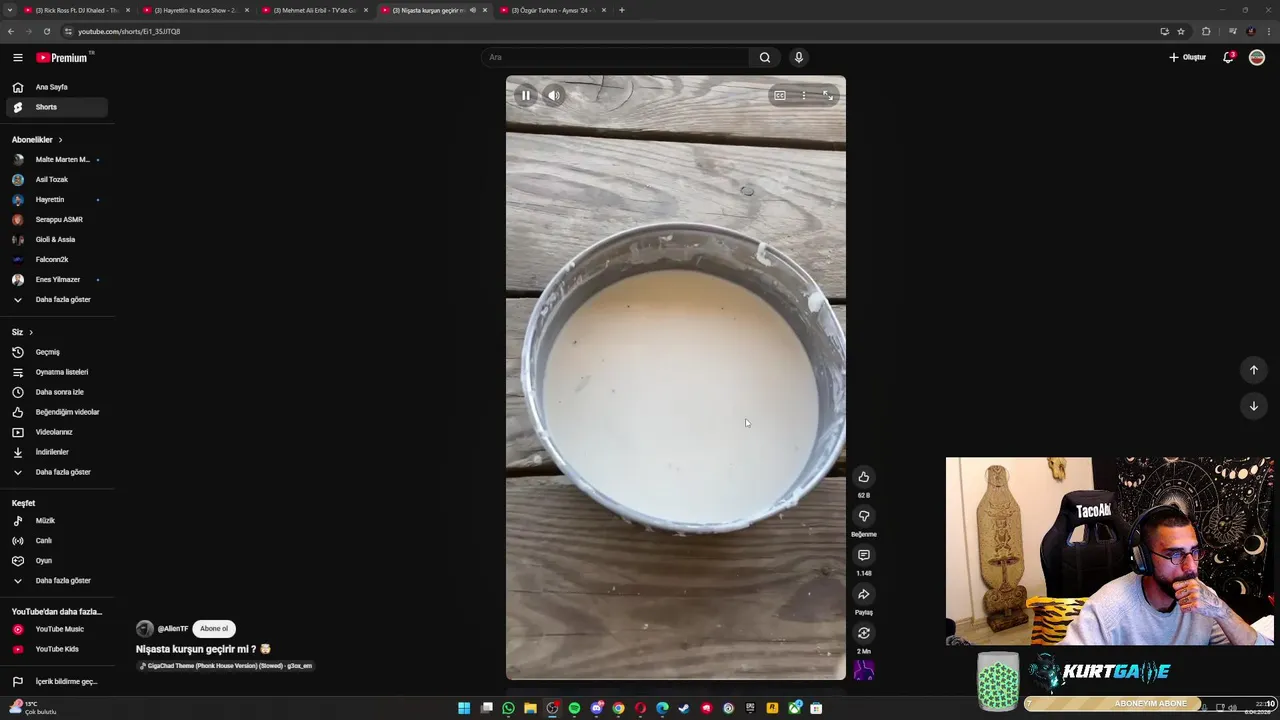Open Oyun gaming under Keşfet

pyautogui.click(x=57, y=561)
